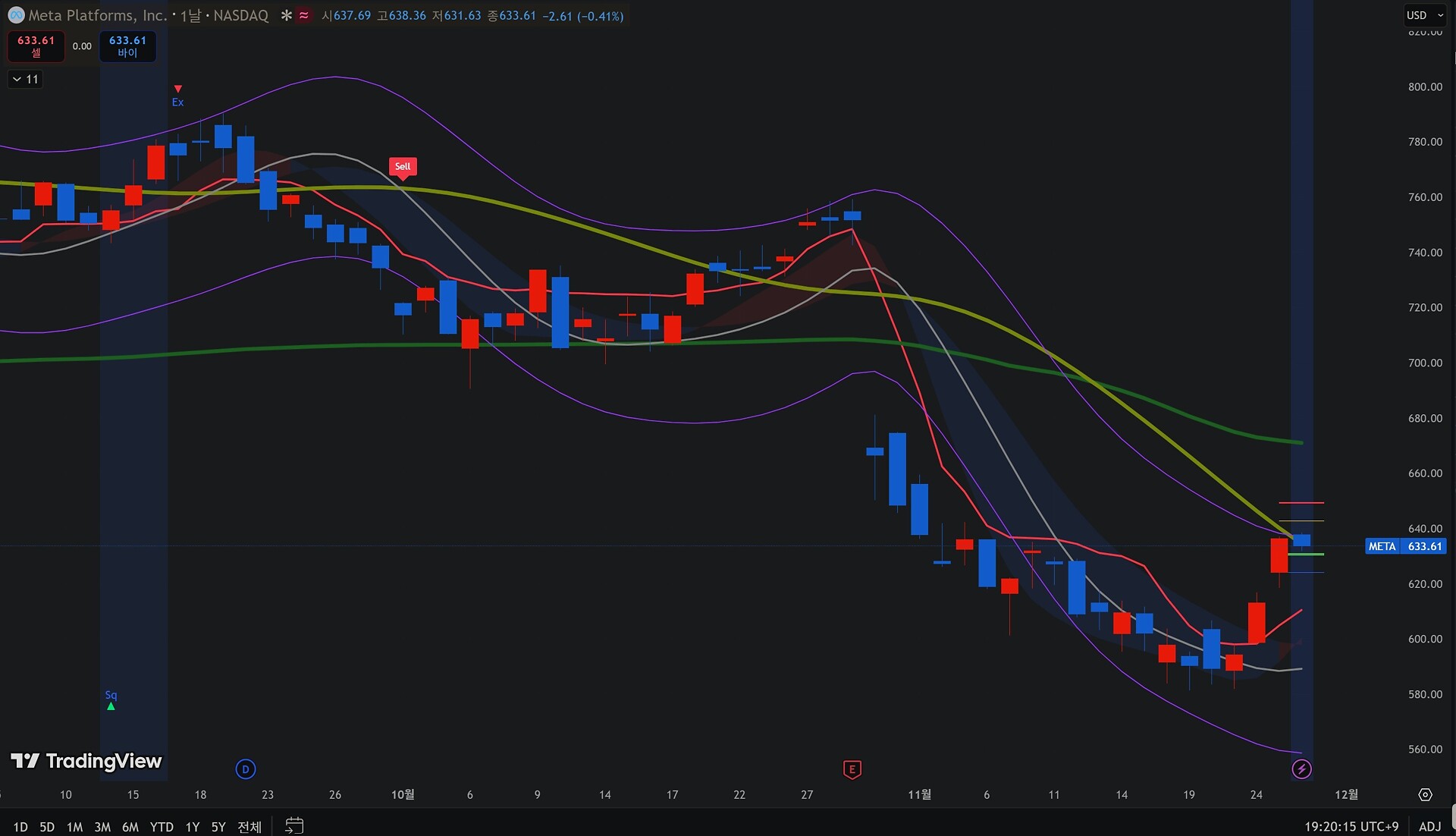Open the USD currency dropdown
This screenshot has width=1456, height=836.
click(x=1424, y=15)
